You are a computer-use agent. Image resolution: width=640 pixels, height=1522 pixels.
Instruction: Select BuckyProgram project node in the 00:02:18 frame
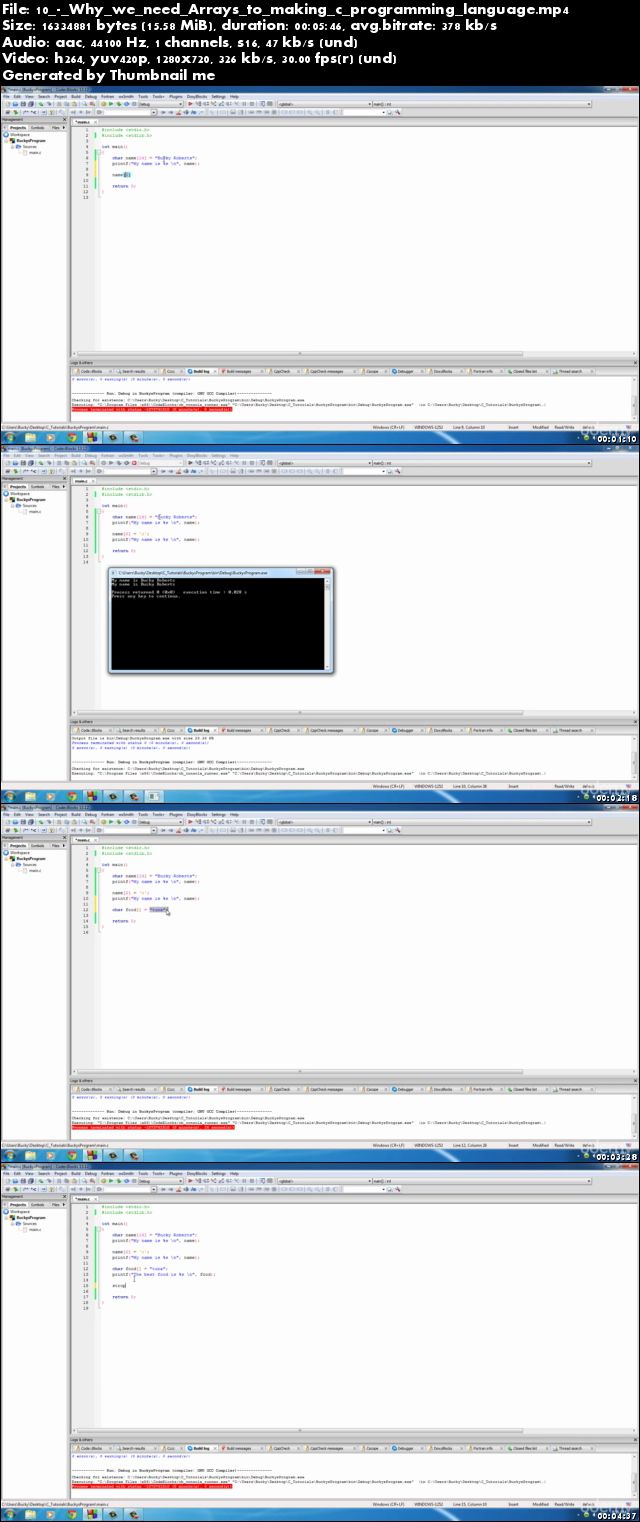(x=31, y=498)
